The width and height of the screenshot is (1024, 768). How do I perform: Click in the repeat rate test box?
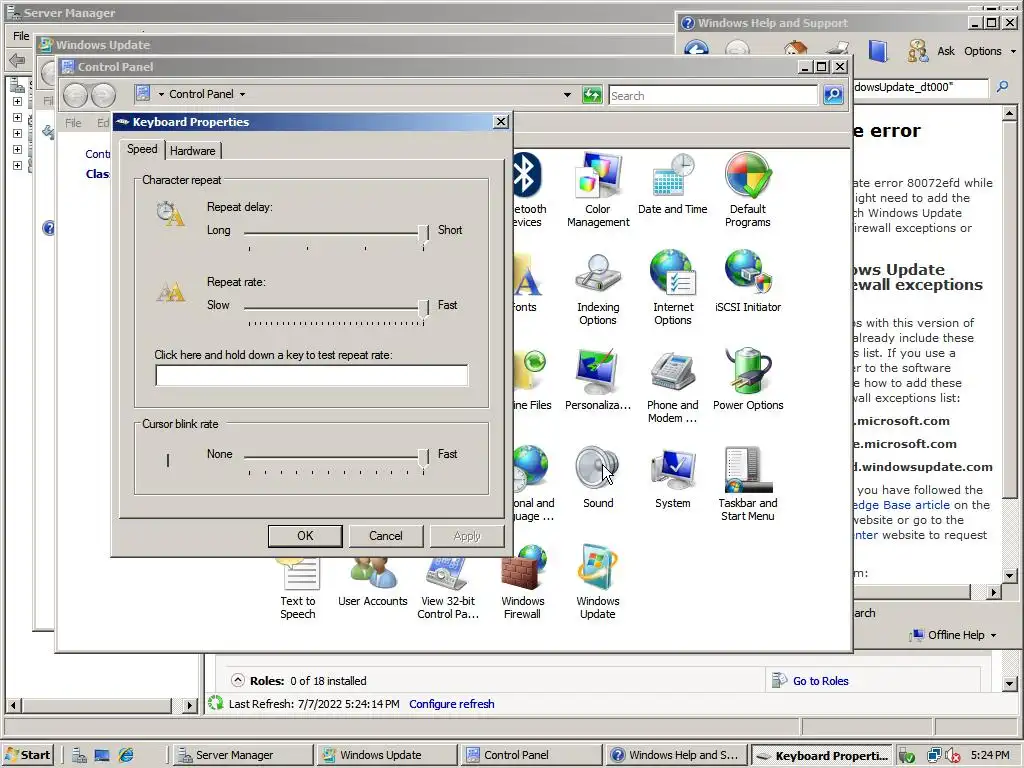click(312, 376)
